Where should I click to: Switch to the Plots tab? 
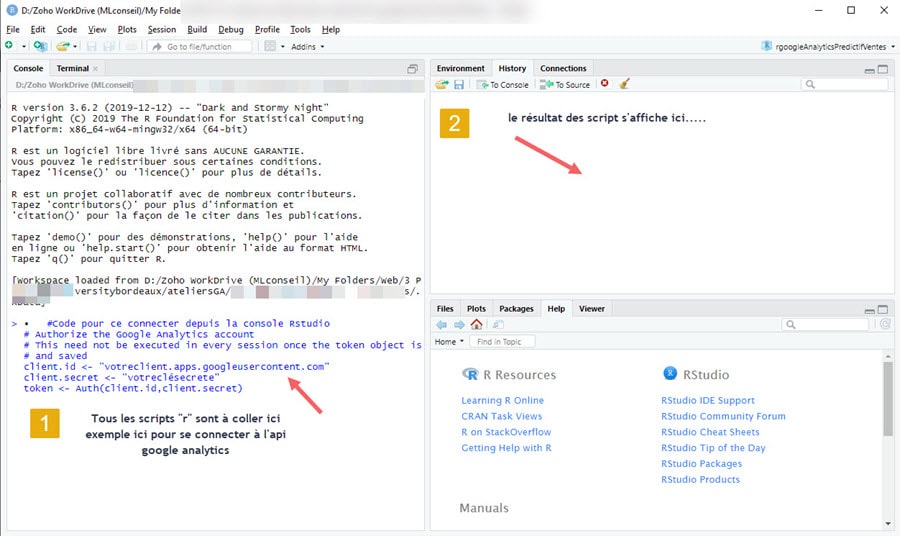click(x=476, y=309)
